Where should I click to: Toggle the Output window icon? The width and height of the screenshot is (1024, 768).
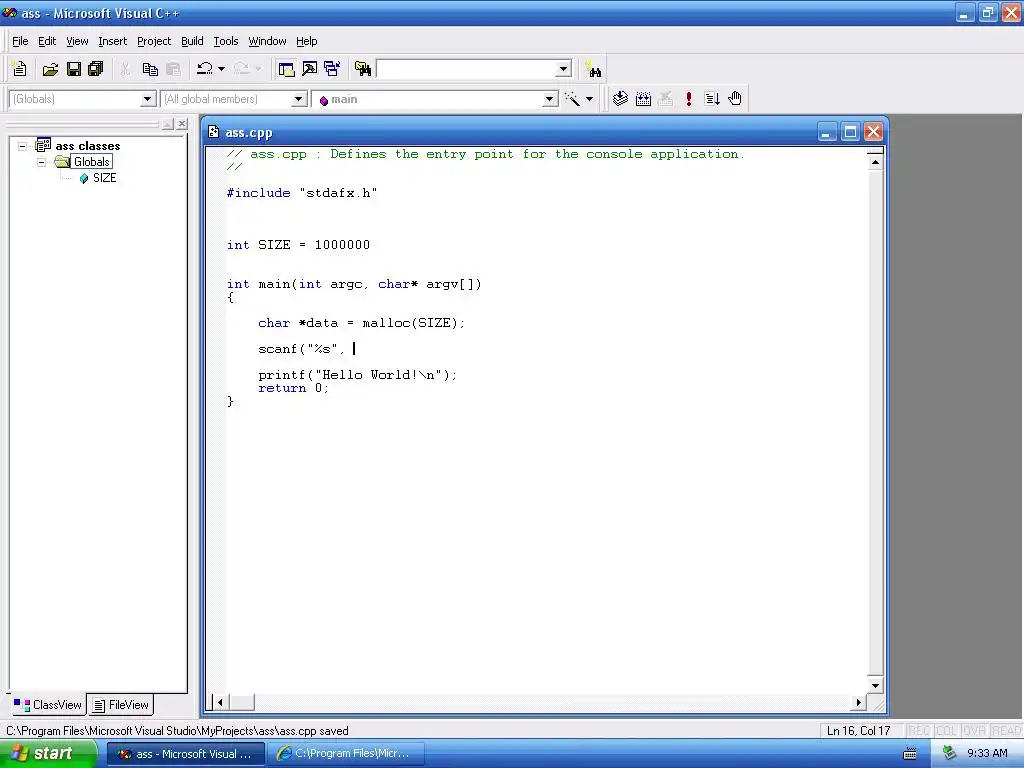coord(310,69)
